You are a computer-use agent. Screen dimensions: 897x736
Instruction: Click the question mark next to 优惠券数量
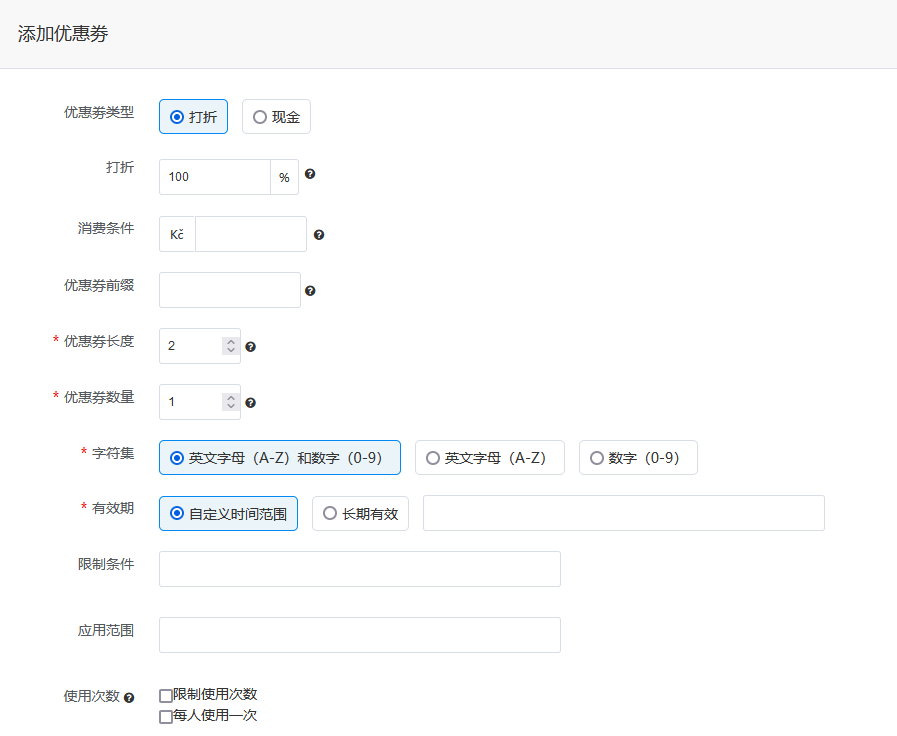[x=250, y=402]
